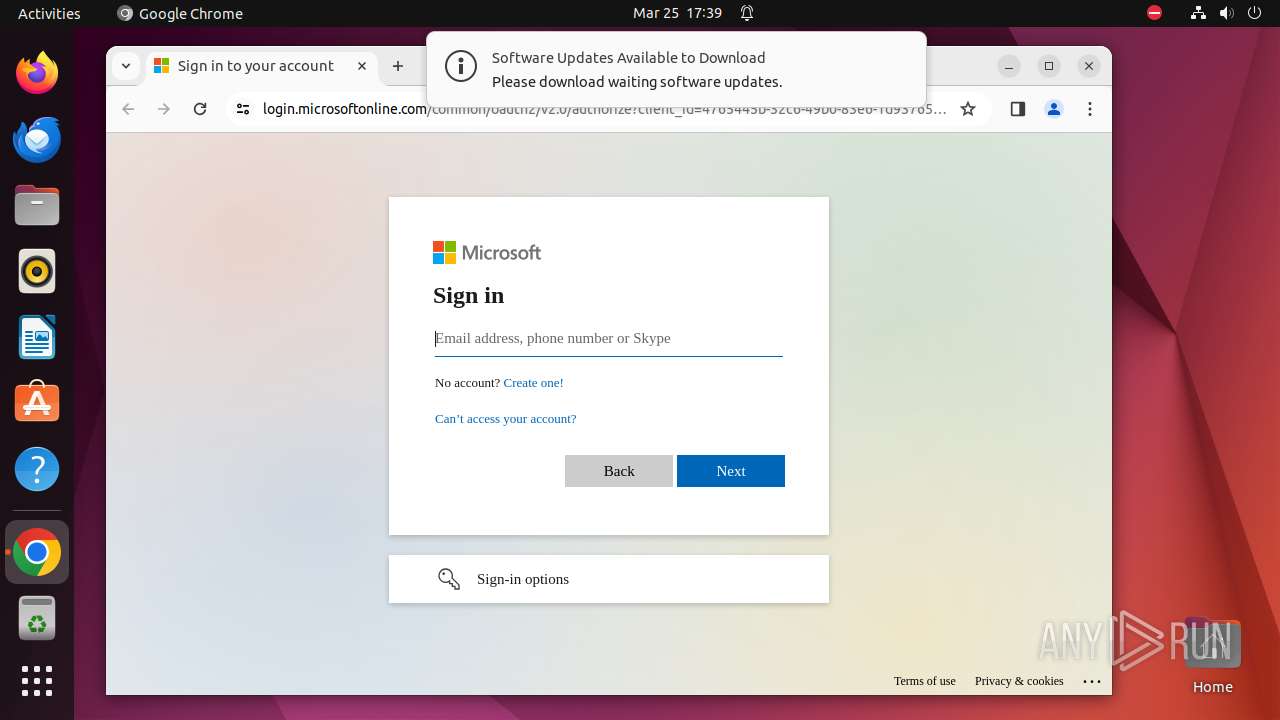Image resolution: width=1280 pixels, height=720 pixels.
Task: Open the Google Chrome app menu in top bar
Action: coord(180,13)
